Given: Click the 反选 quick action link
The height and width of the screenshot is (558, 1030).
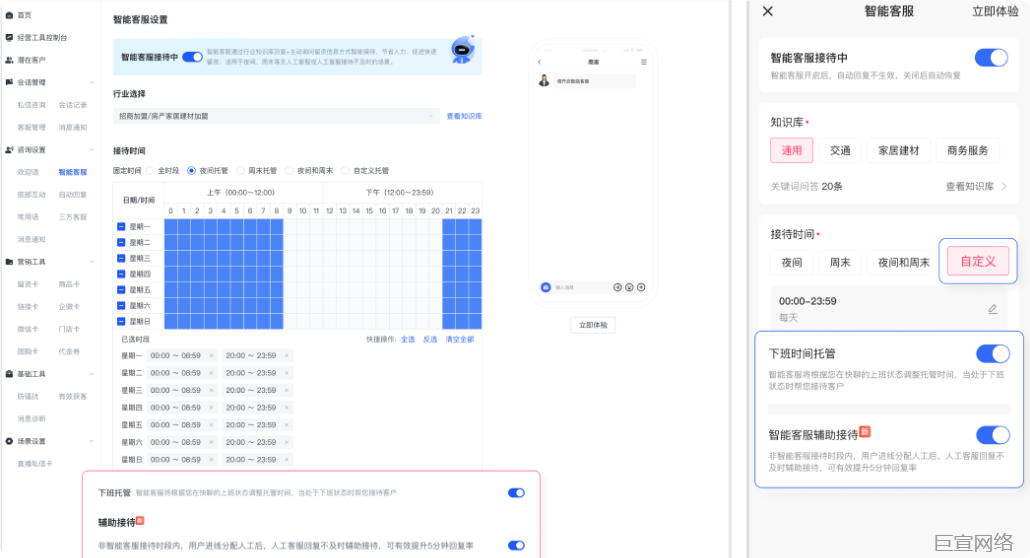Looking at the screenshot, I should pos(430,340).
